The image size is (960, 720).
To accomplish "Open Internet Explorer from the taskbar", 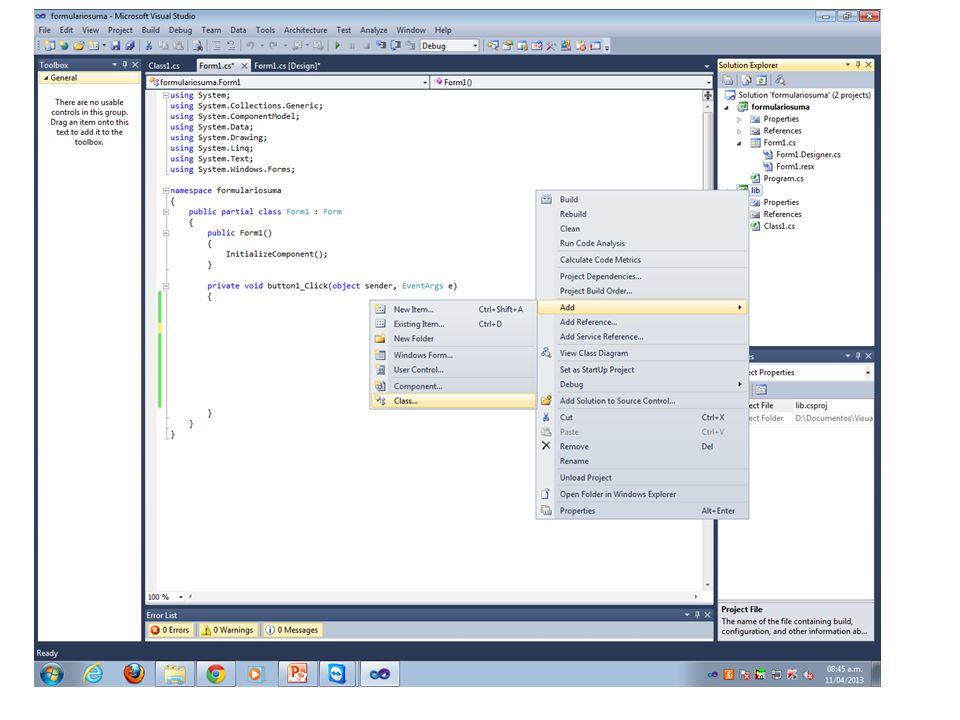I will point(93,674).
